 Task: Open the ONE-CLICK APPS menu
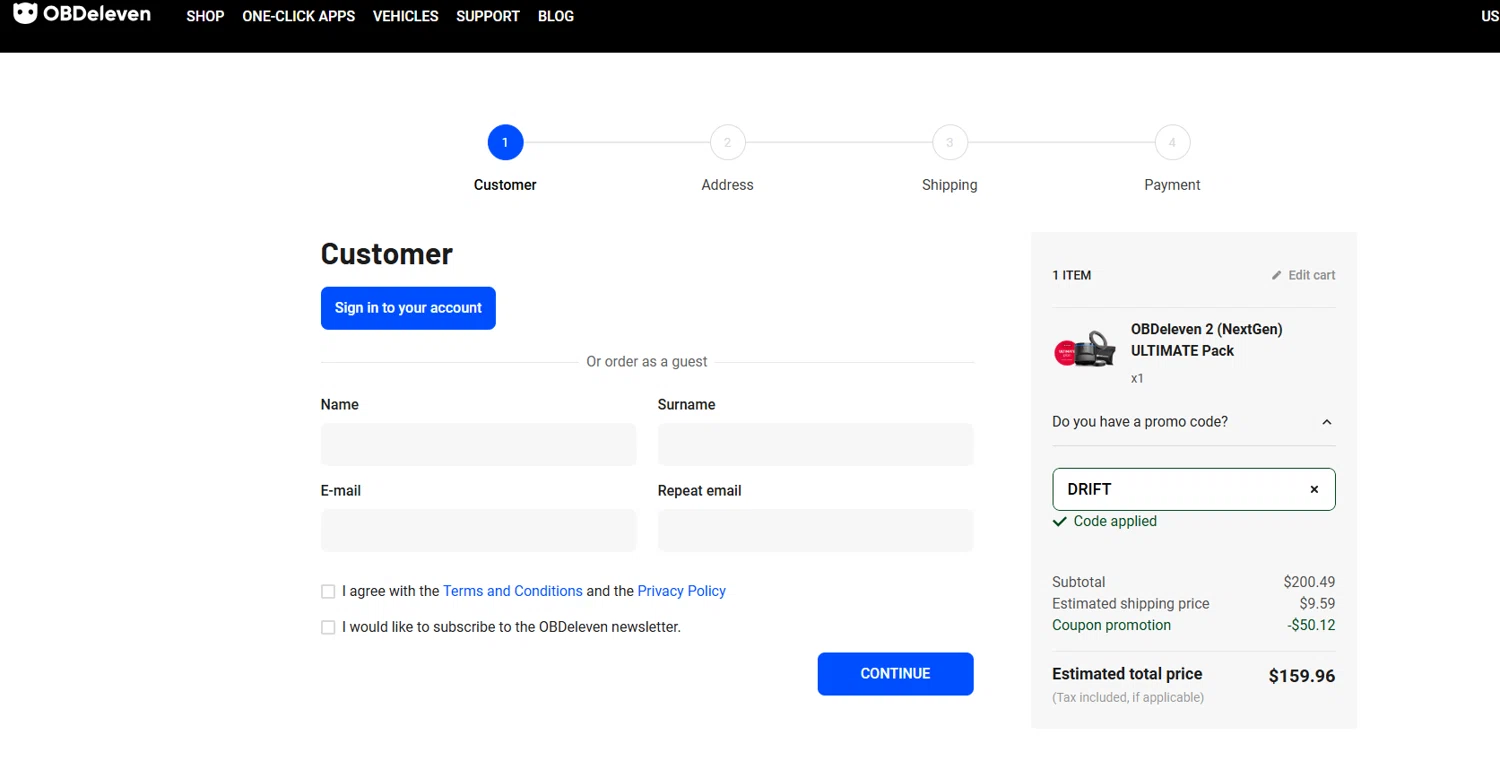[x=298, y=16]
